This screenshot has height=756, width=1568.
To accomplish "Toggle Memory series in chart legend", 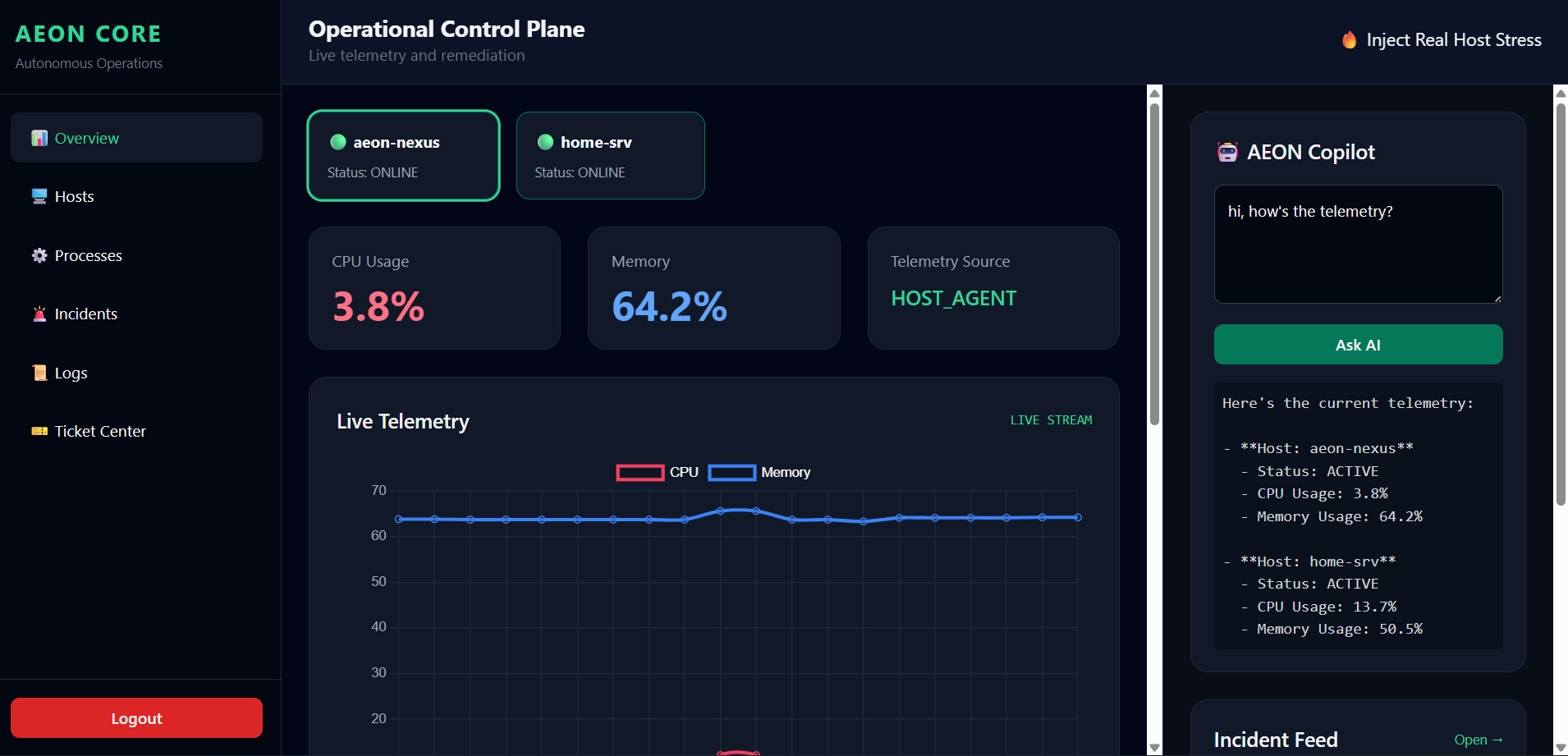I will click(759, 472).
